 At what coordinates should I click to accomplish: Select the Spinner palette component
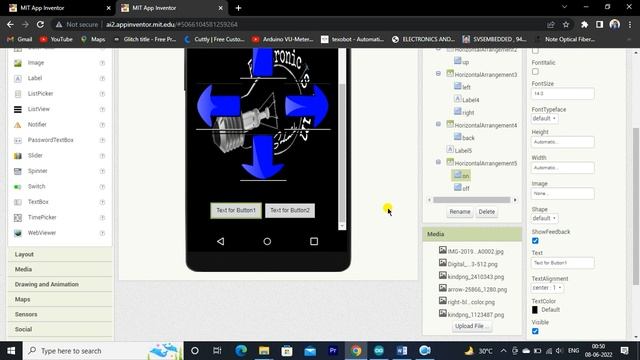coord(38,171)
